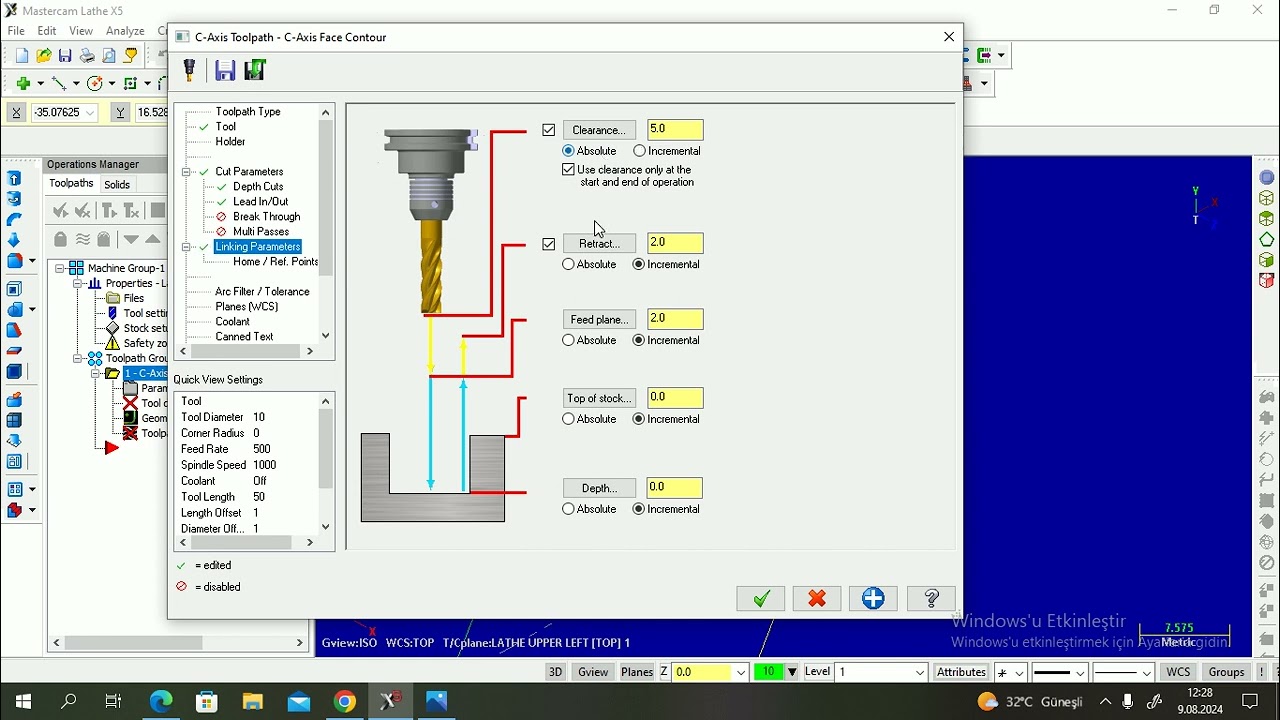Open file with the folder icon
Viewport: 1280px width, 720px height.
(x=44, y=56)
